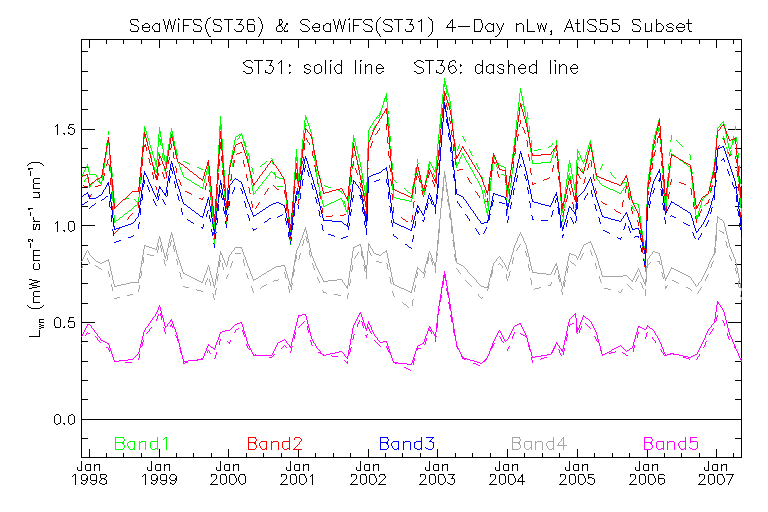
Task: Click the magenta Band5 peak in early 2003
Action: click(445, 272)
